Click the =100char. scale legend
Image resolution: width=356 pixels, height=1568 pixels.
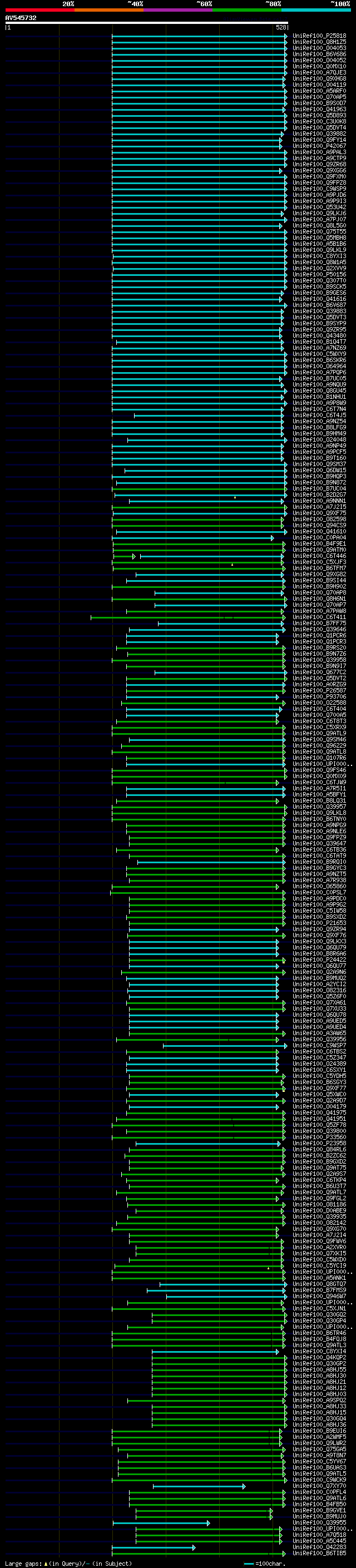(x=264, y=1563)
